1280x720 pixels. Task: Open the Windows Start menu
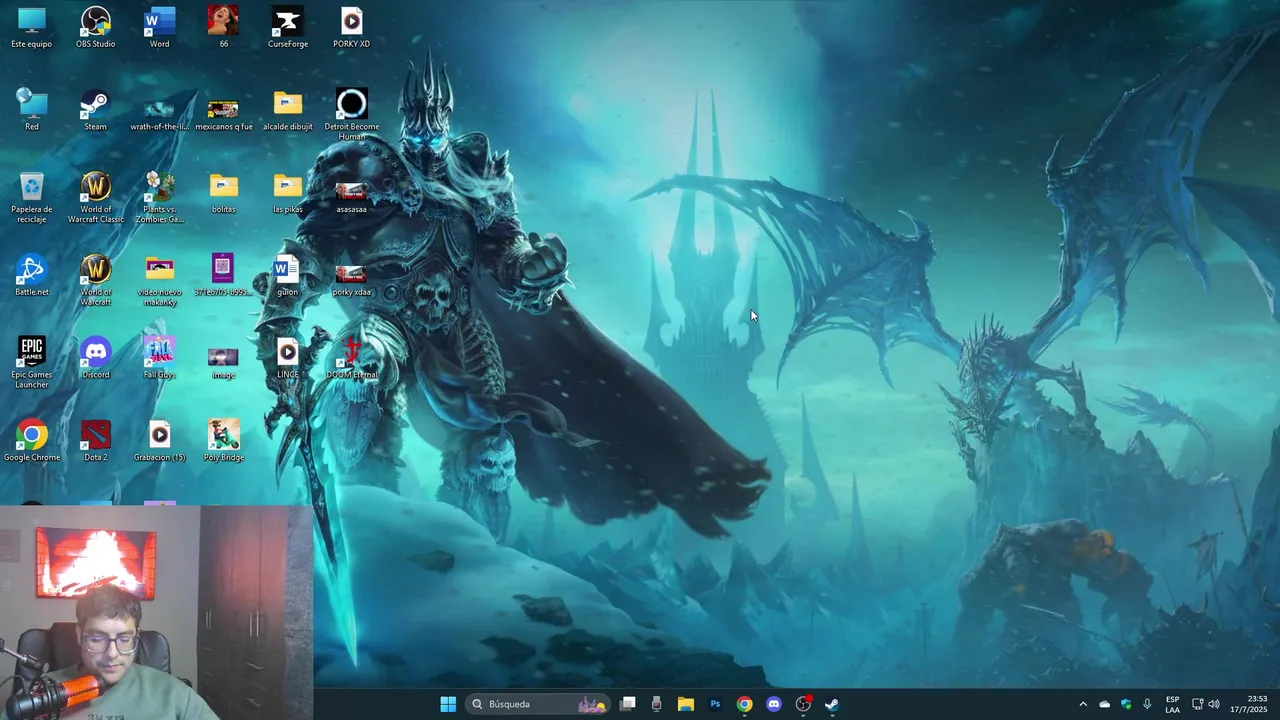click(448, 704)
